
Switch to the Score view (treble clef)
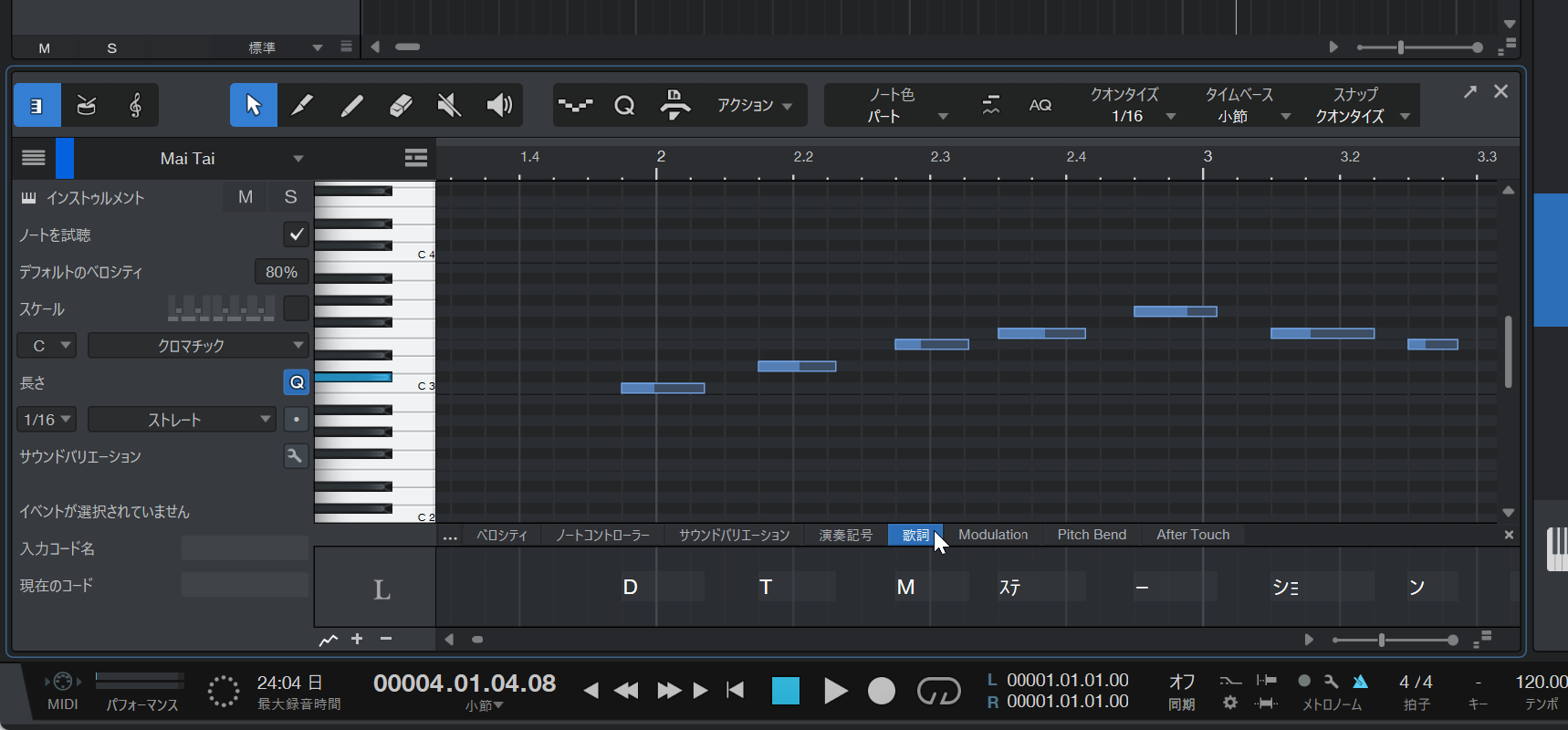click(135, 106)
